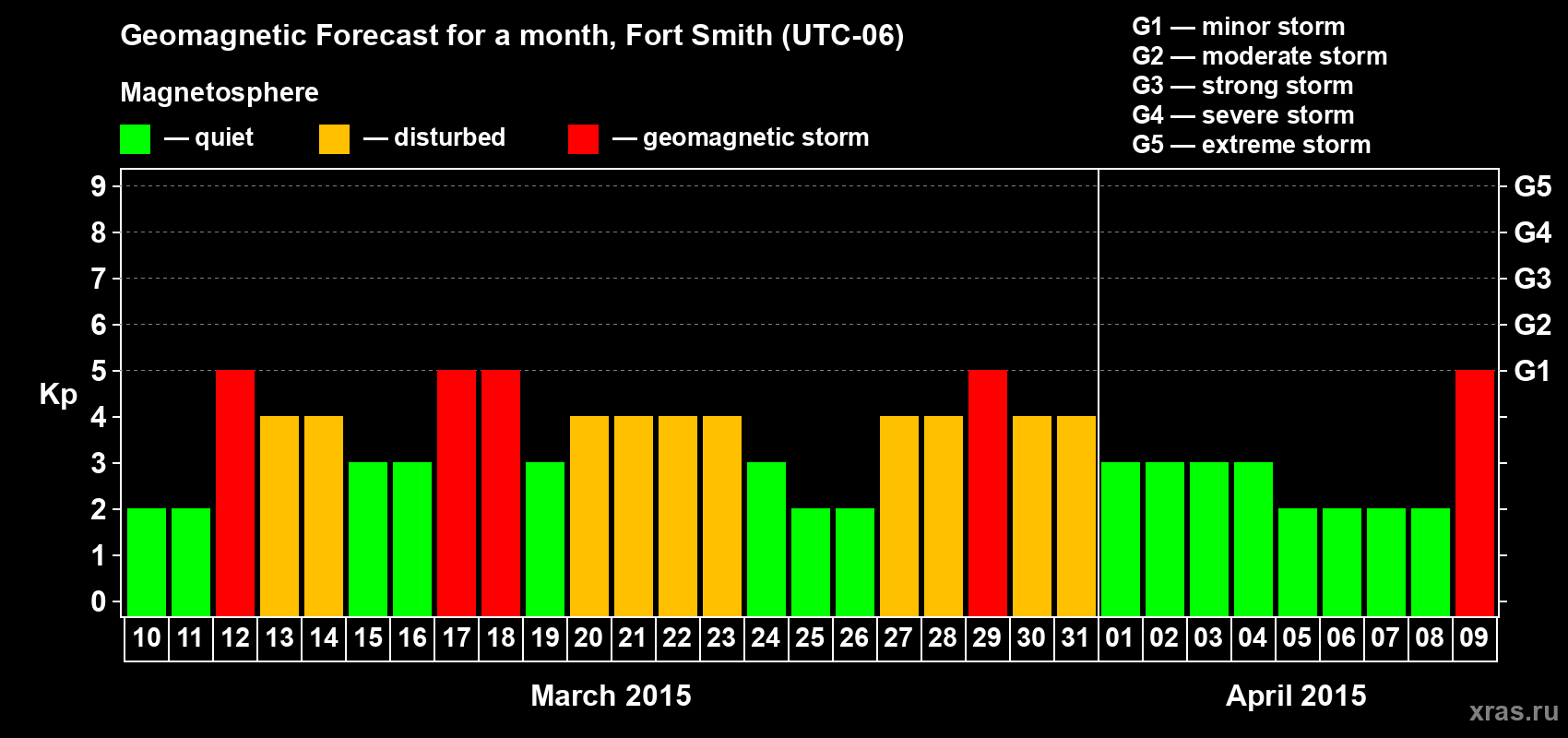The width and height of the screenshot is (1568, 738).
Task: Click the green bar for April 06
Action: 1342,562
